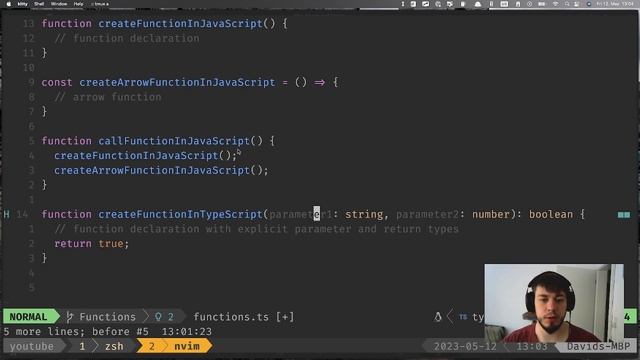Click the createFunctionInJavaScript(); call statement

tap(145, 156)
